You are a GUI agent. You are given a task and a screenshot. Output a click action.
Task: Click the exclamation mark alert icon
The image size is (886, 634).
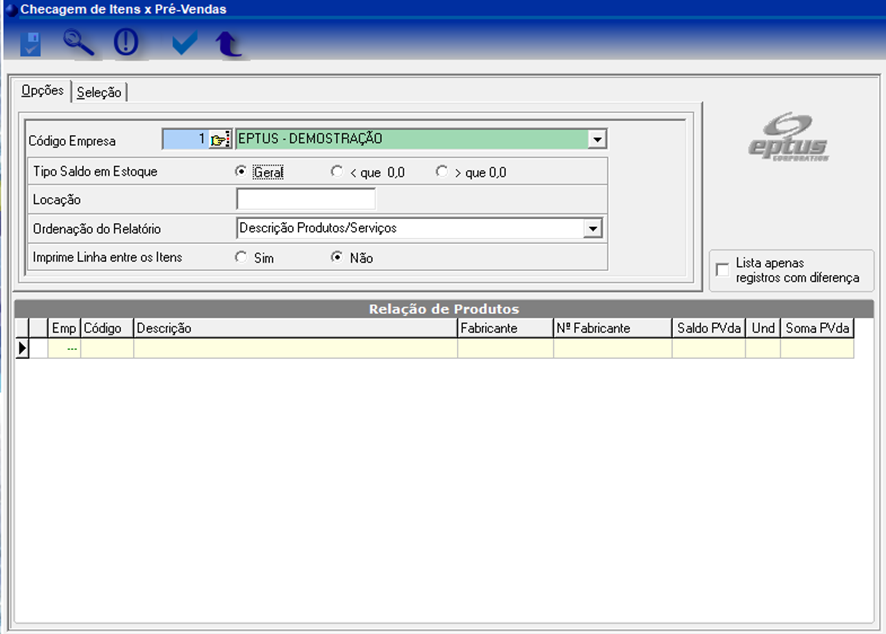(x=126, y=43)
